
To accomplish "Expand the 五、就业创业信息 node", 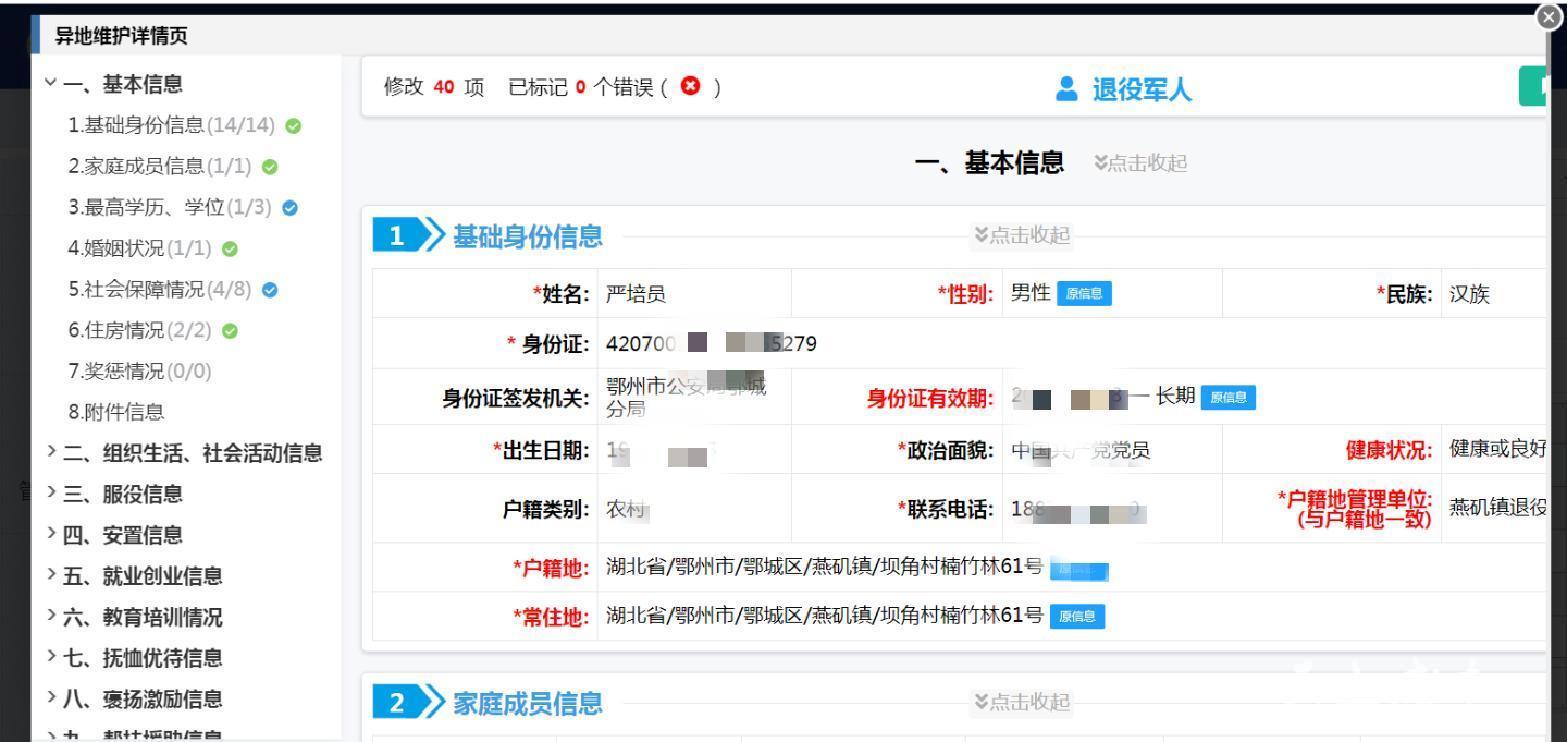I will coord(51,576).
